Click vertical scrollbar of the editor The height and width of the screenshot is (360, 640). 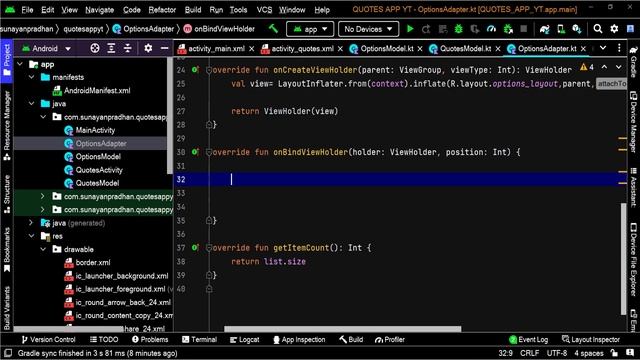pos(623,259)
